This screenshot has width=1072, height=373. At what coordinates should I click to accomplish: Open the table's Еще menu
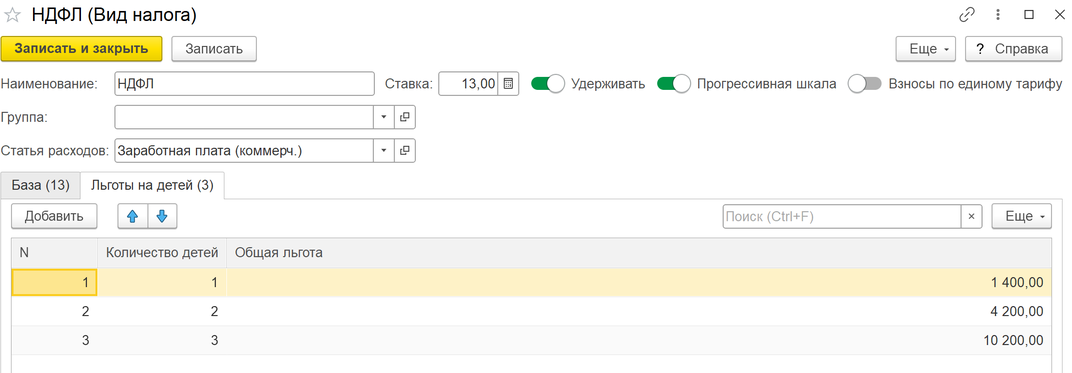[x=1021, y=217]
